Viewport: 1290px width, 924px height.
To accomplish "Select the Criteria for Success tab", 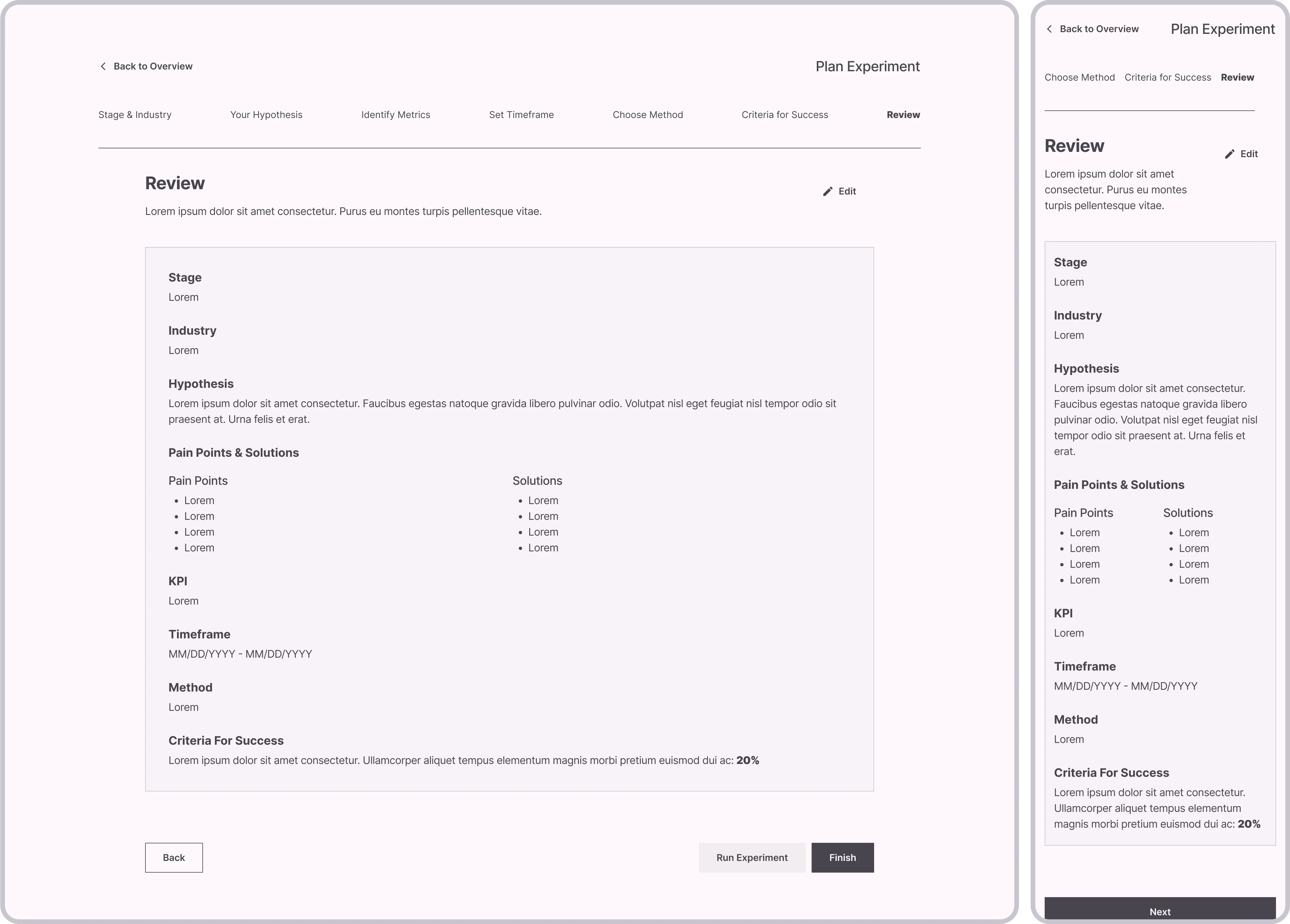I will tap(785, 114).
